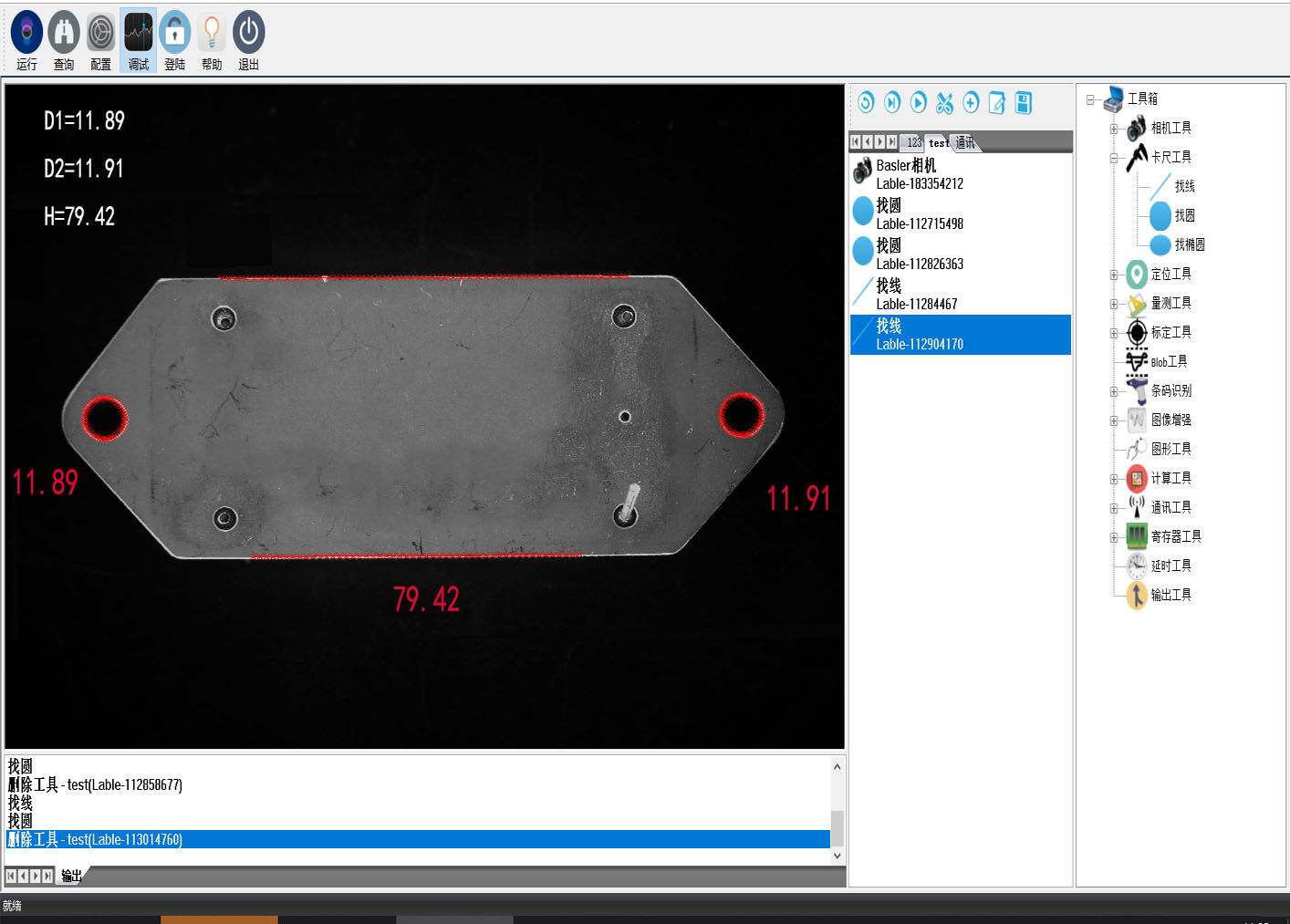Click log row 删除工具 - test(Lable-113014760)
Image resolution: width=1290 pixels, height=924 pixels.
tap(418, 839)
